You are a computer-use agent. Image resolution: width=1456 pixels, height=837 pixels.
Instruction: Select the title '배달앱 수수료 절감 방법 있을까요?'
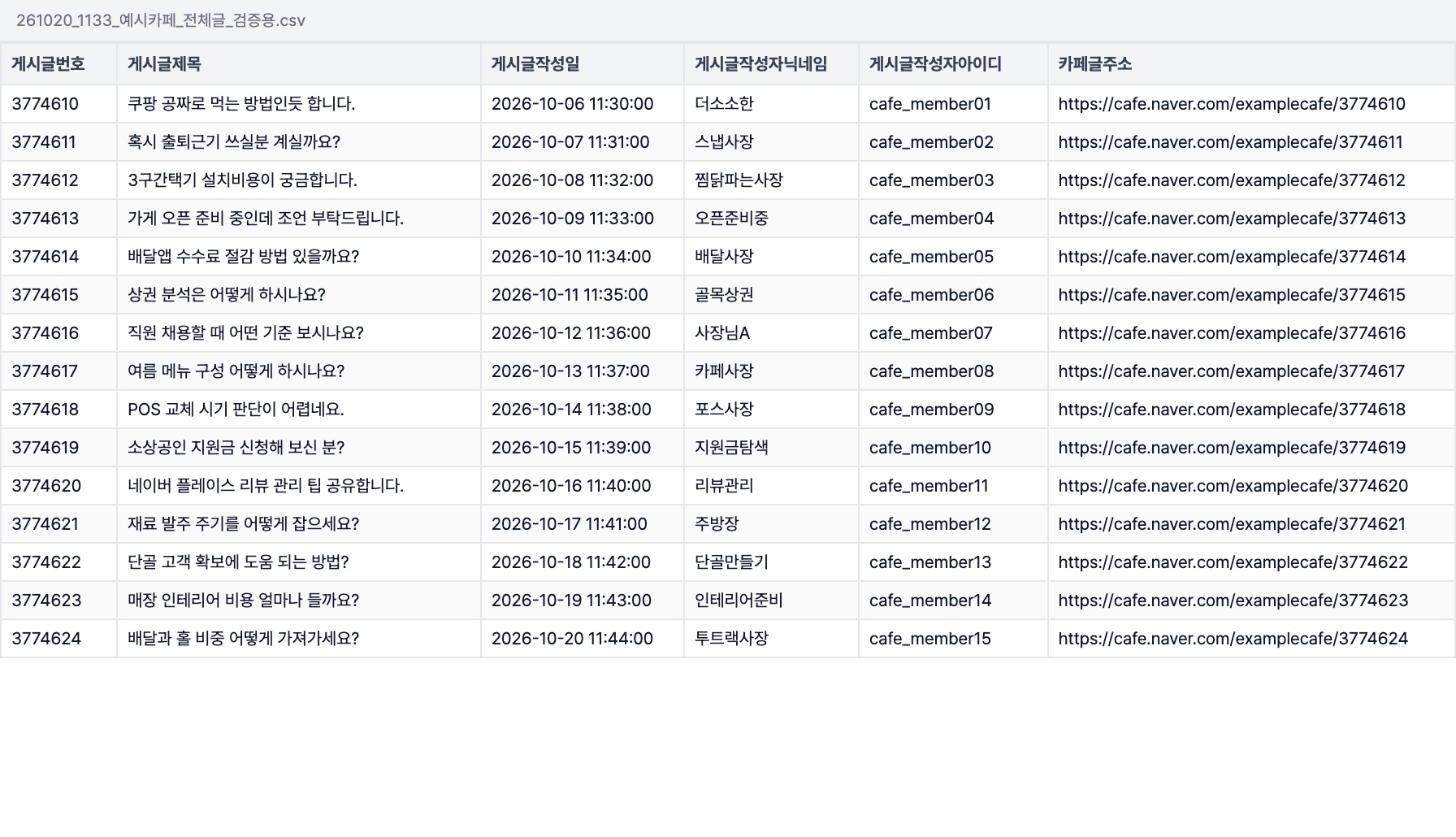pyautogui.click(x=243, y=257)
